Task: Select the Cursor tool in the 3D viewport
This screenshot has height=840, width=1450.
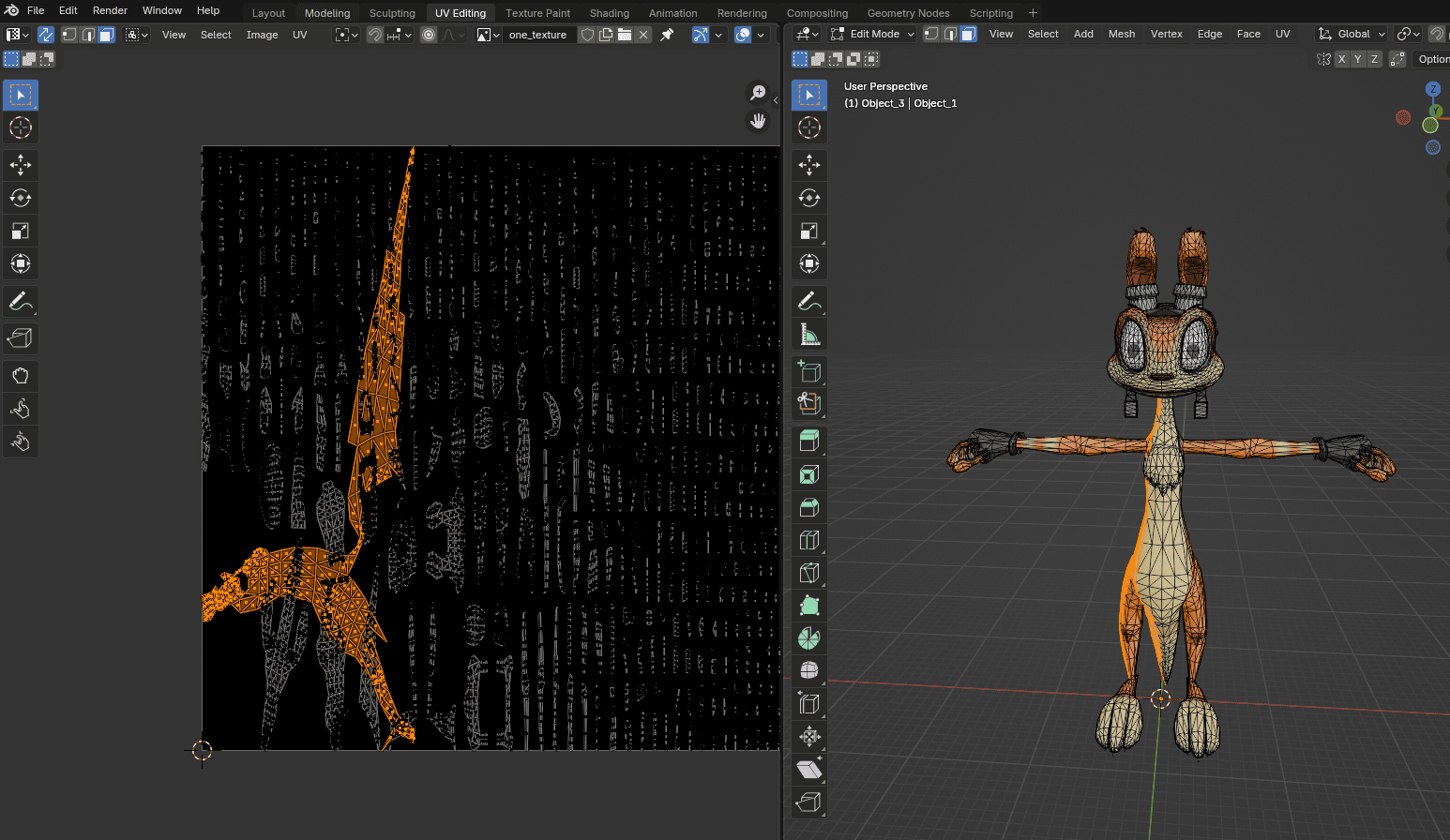Action: 809,127
